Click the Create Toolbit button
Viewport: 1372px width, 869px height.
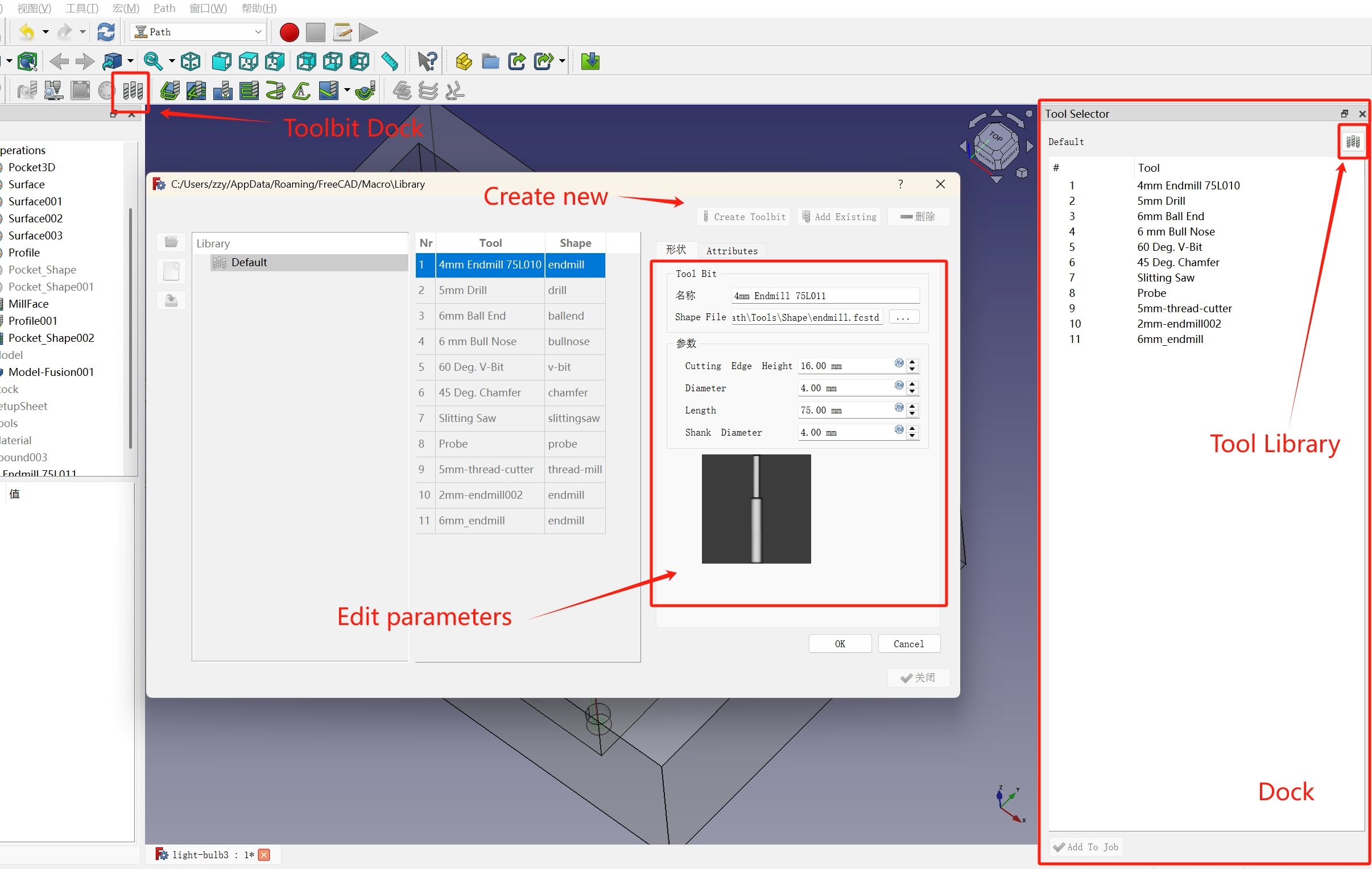(x=743, y=217)
